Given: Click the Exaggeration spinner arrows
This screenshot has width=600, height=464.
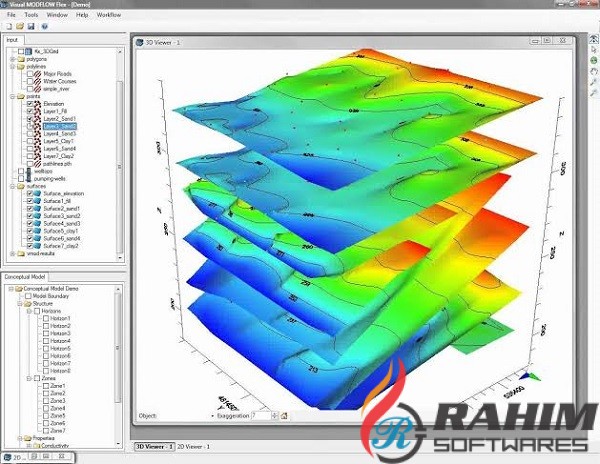Looking at the screenshot, I should point(275,416).
